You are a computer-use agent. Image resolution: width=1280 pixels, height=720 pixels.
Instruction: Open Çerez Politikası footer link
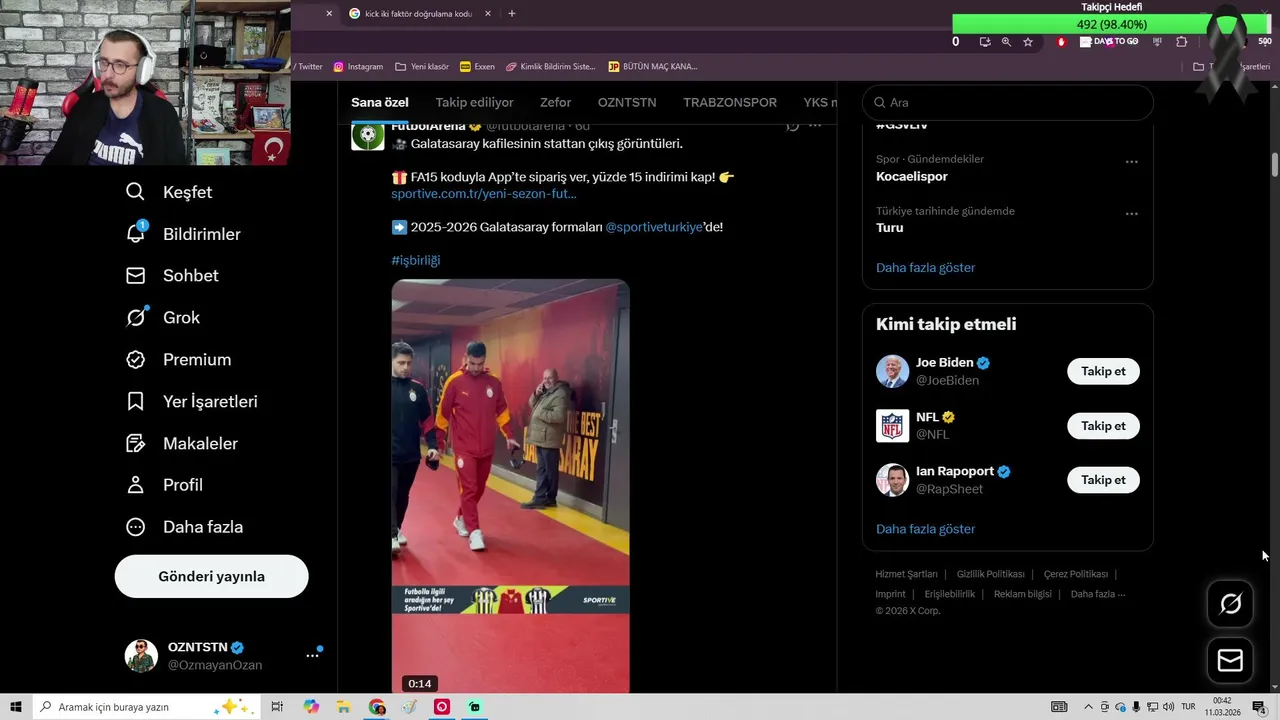click(1076, 575)
